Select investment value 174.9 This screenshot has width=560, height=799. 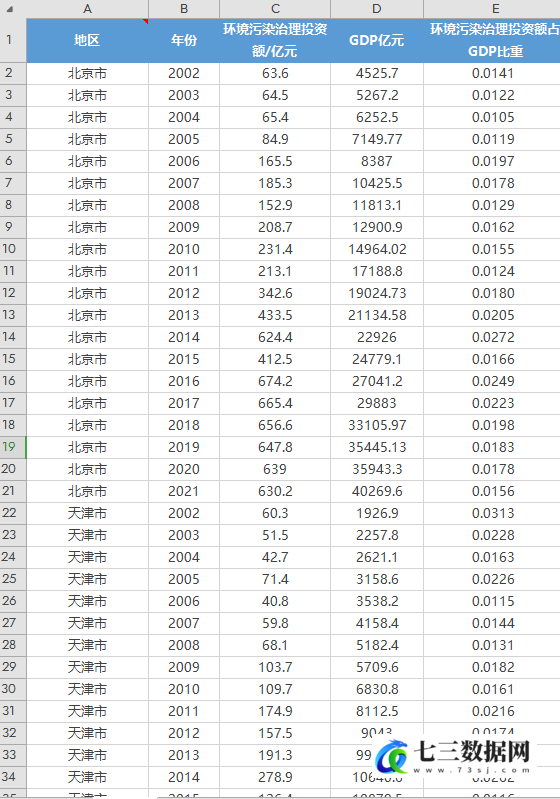coord(275,711)
